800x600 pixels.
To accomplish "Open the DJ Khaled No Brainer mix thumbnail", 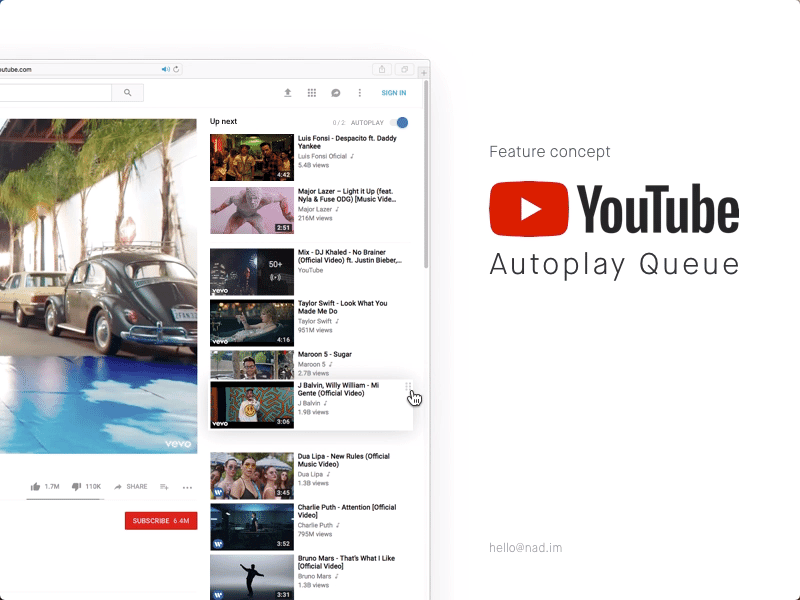I will [x=252, y=272].
